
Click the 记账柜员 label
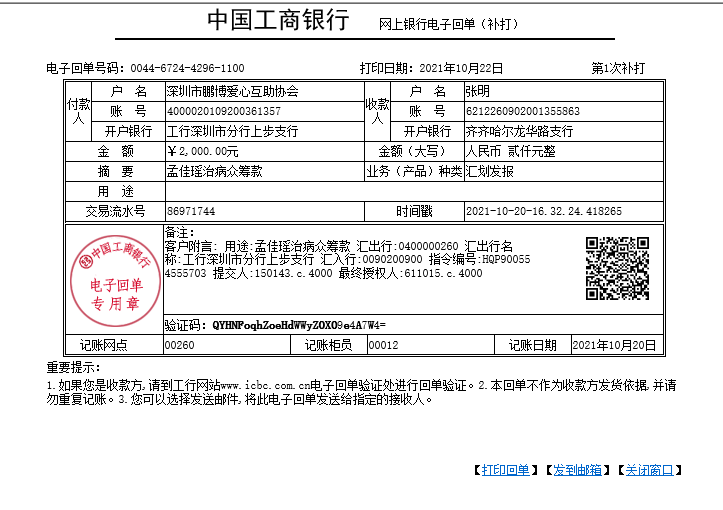(328, 345)
